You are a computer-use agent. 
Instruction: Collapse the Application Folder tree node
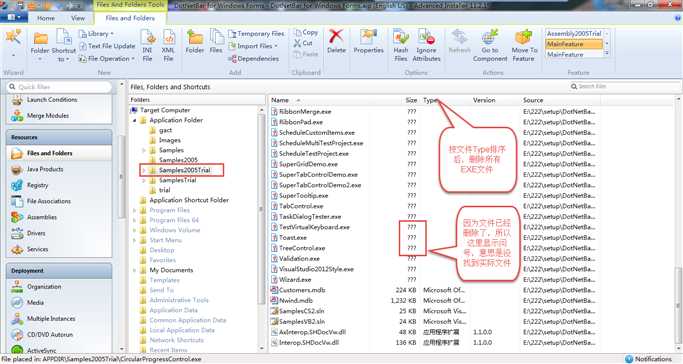coord(135,120)
